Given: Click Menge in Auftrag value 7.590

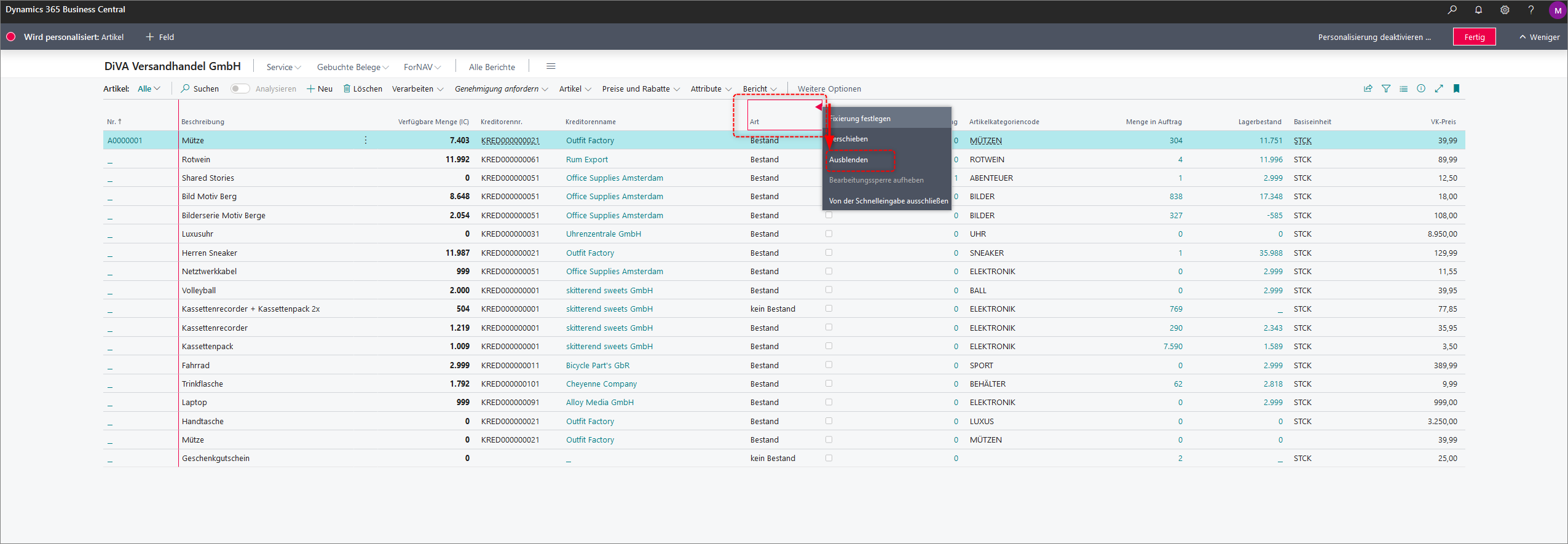Looking at the screenshot, I should [1172, 346].
